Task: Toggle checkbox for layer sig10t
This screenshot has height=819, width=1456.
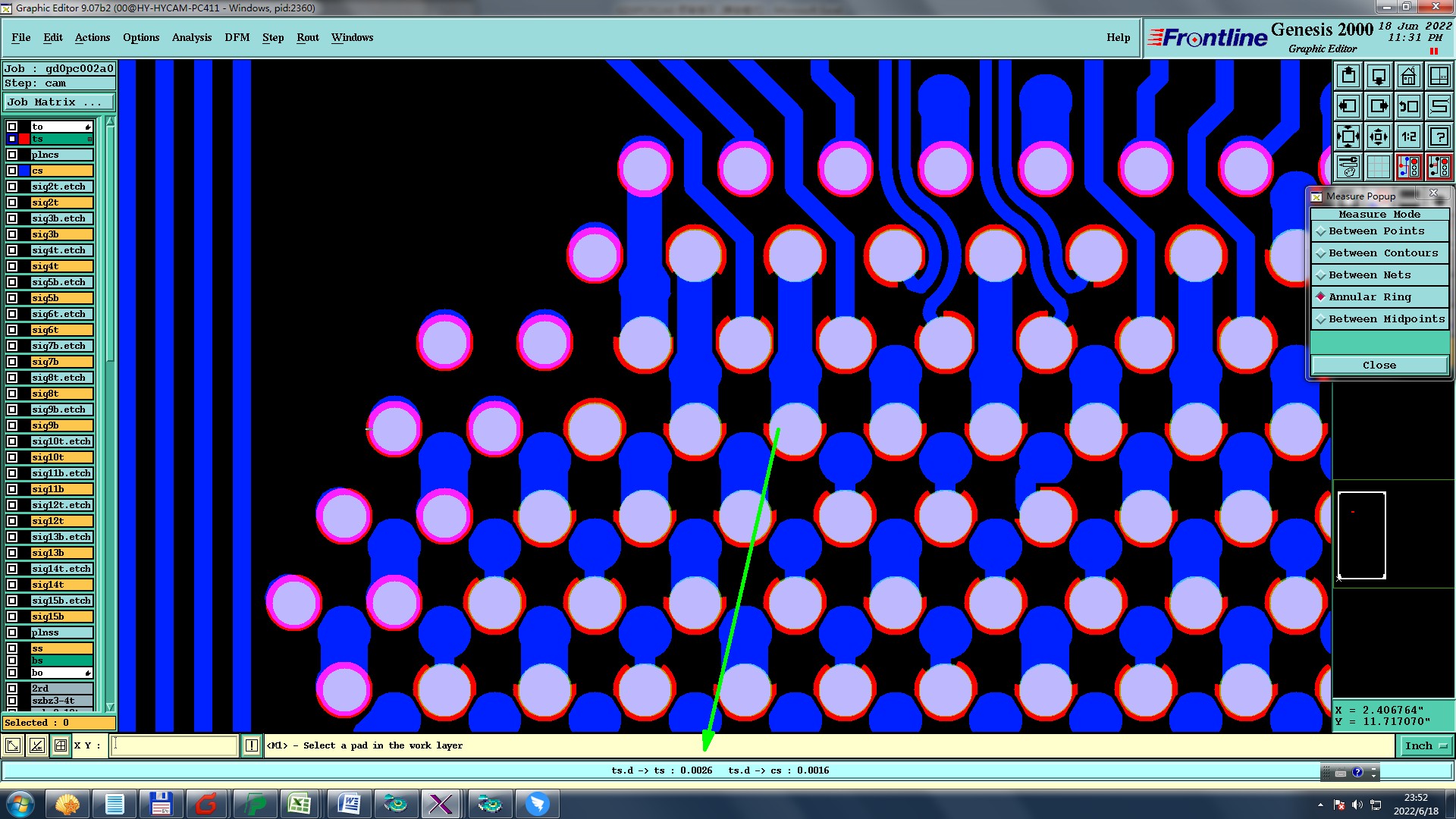Action: [12, 457]
